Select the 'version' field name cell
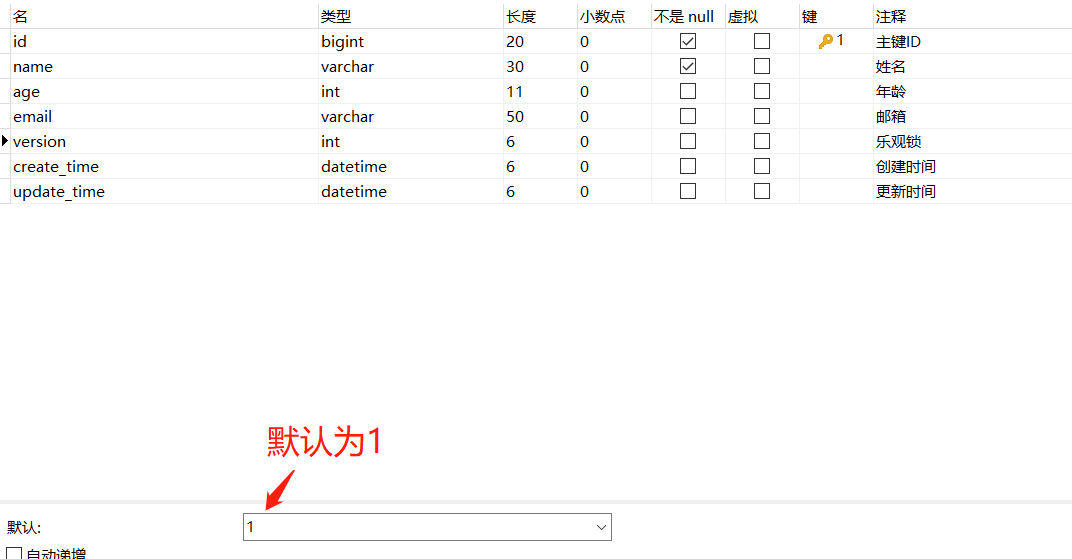This screenshot has height=559, width=1072. pyautogui.click(x=165, y=141)
